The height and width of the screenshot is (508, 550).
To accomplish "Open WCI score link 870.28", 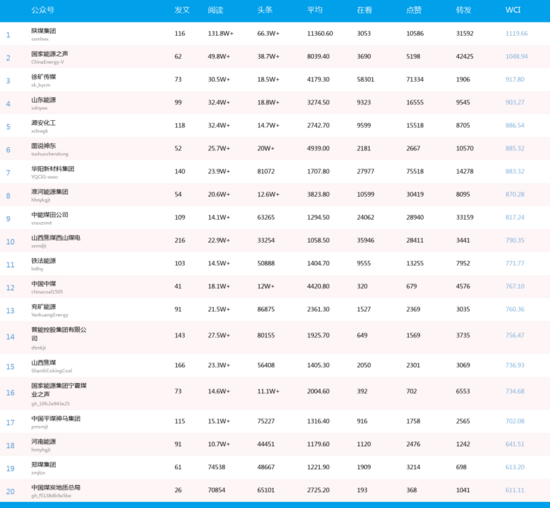I will [x=515, y=194].
